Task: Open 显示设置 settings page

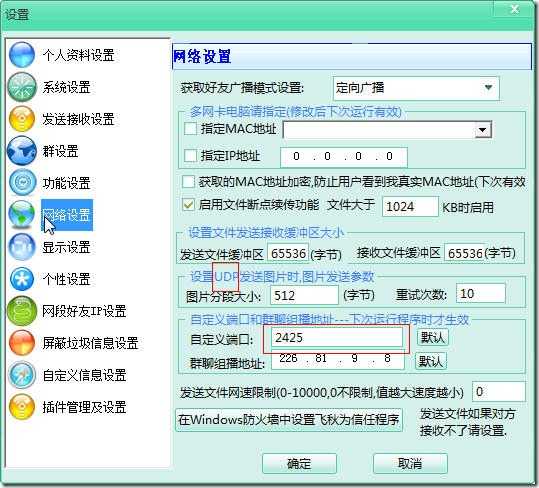Action: (x=66, y=247)
